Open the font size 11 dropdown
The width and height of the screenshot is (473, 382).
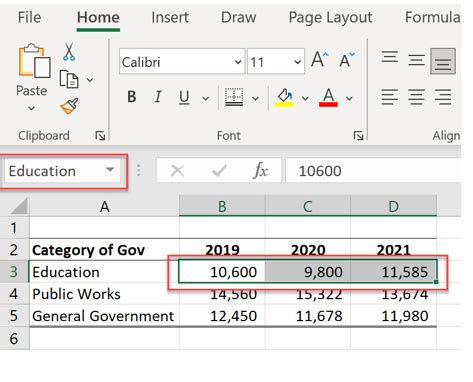(298, 62)
